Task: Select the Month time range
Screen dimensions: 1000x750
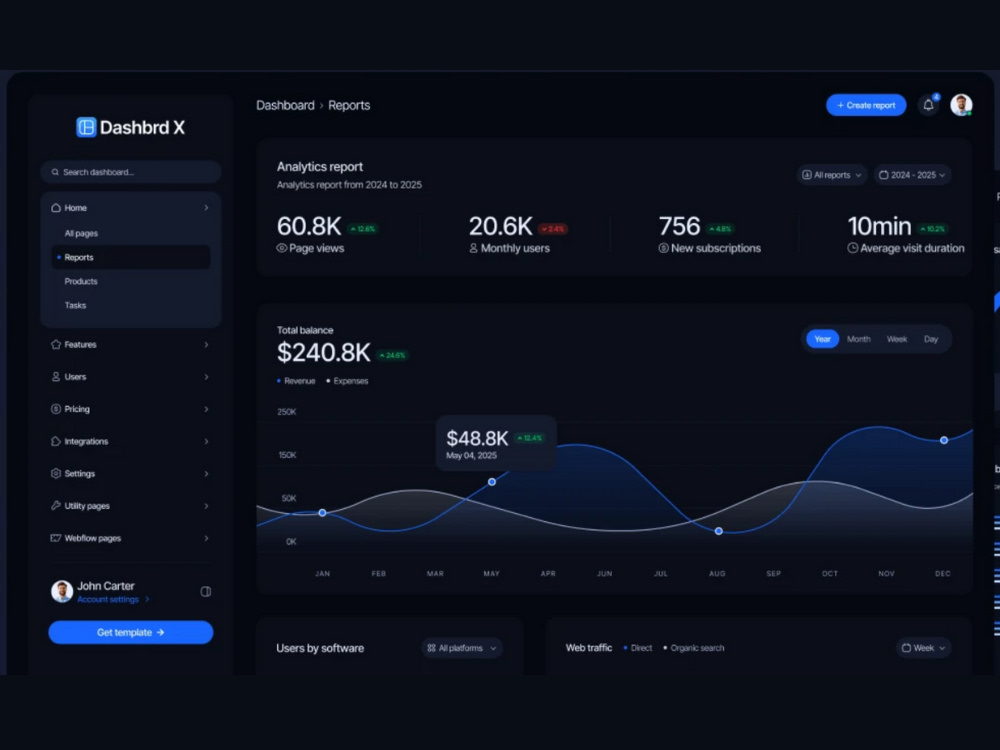Action: (858, 339)
